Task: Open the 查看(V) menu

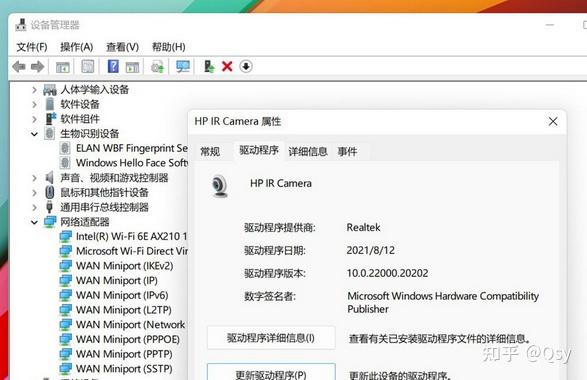Action: click(122, 47)
